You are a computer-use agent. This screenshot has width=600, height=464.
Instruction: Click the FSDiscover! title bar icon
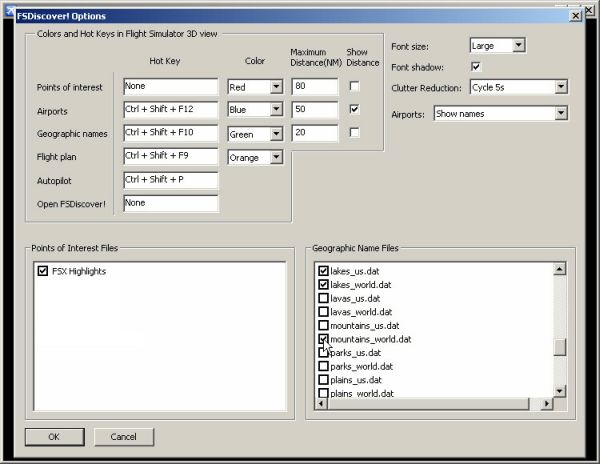[9, 16]
